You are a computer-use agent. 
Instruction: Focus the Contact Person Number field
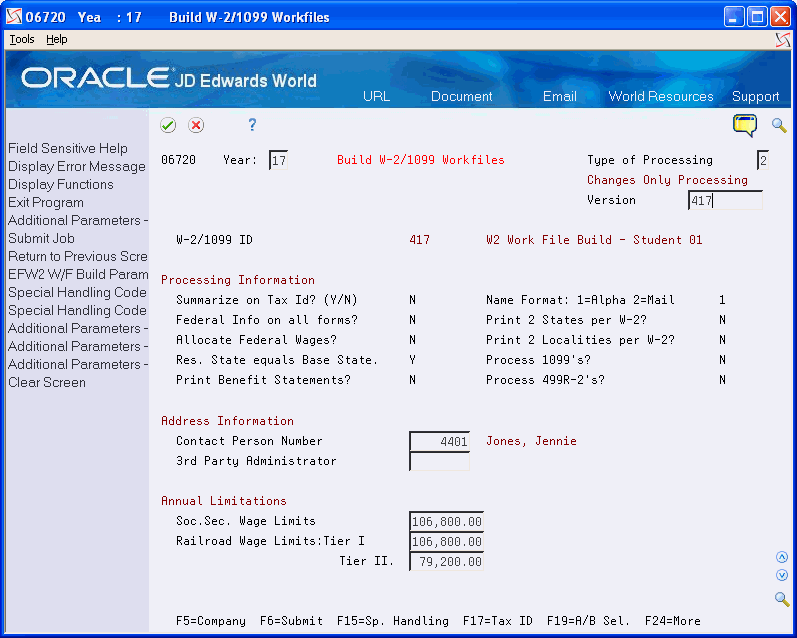(440, 441)
